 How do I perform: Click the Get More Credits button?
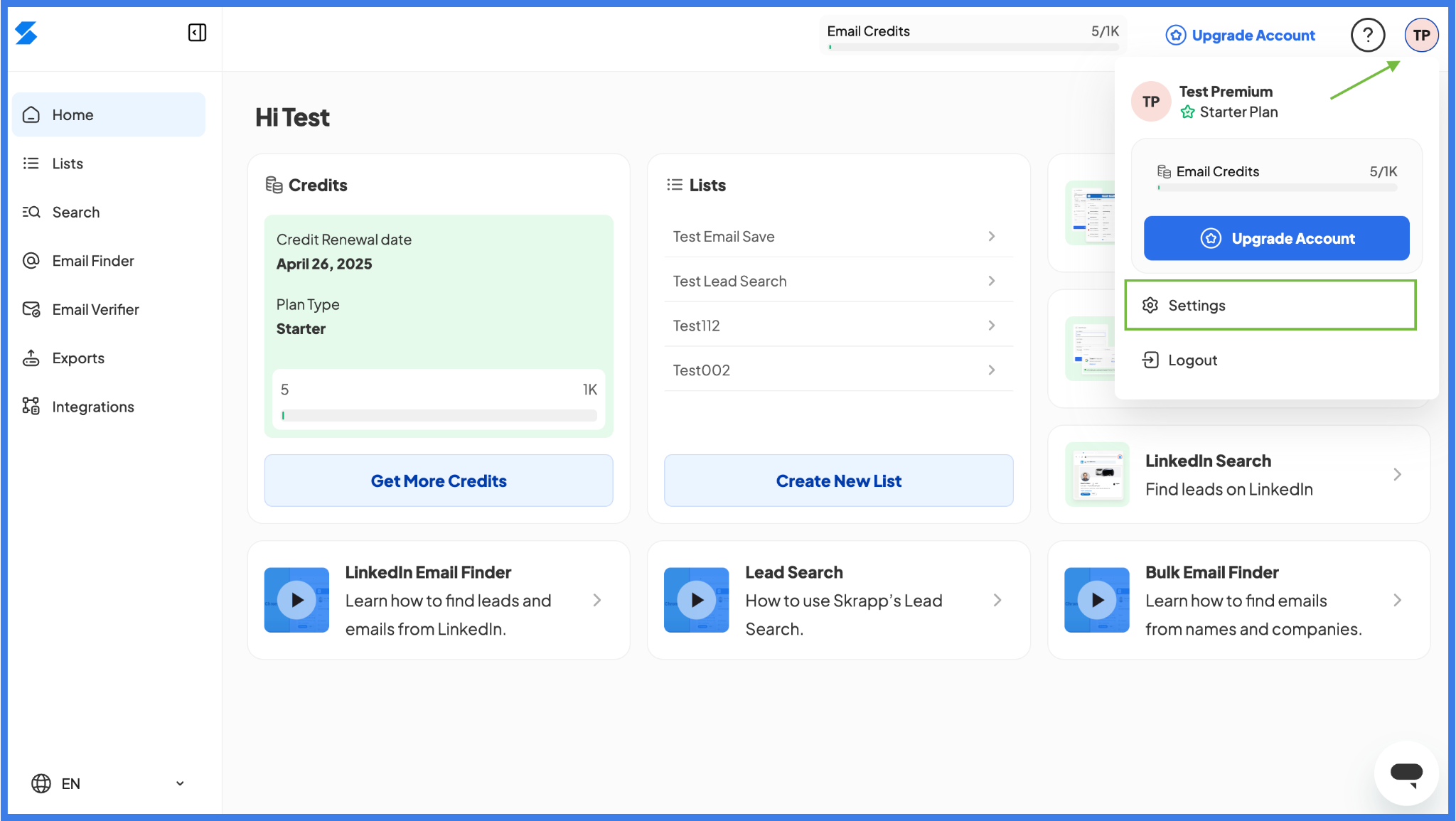pyautogui.click(x=439, y=481)
